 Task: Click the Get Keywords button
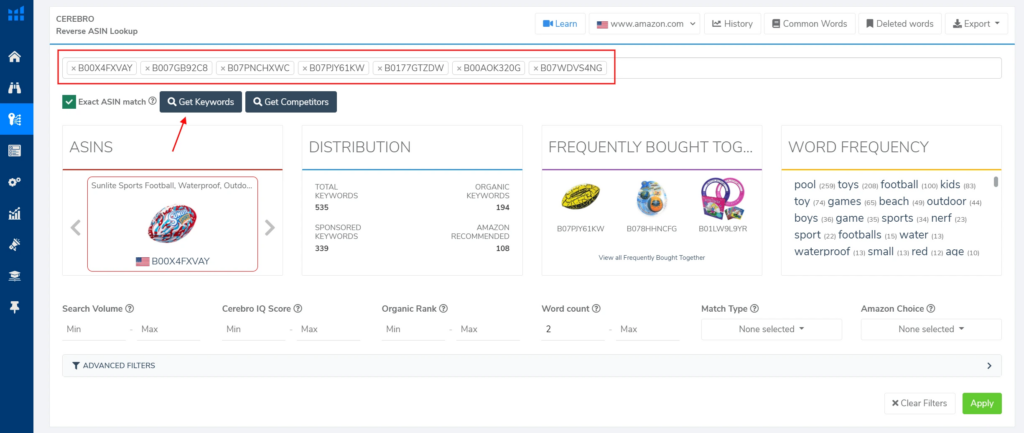click(x=200, y=102)
